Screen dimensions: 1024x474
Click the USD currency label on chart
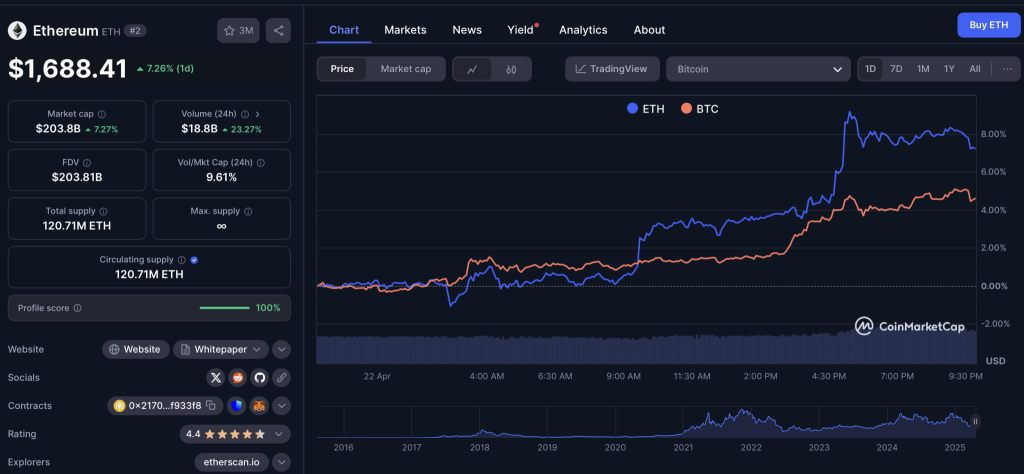coord(995,361)
